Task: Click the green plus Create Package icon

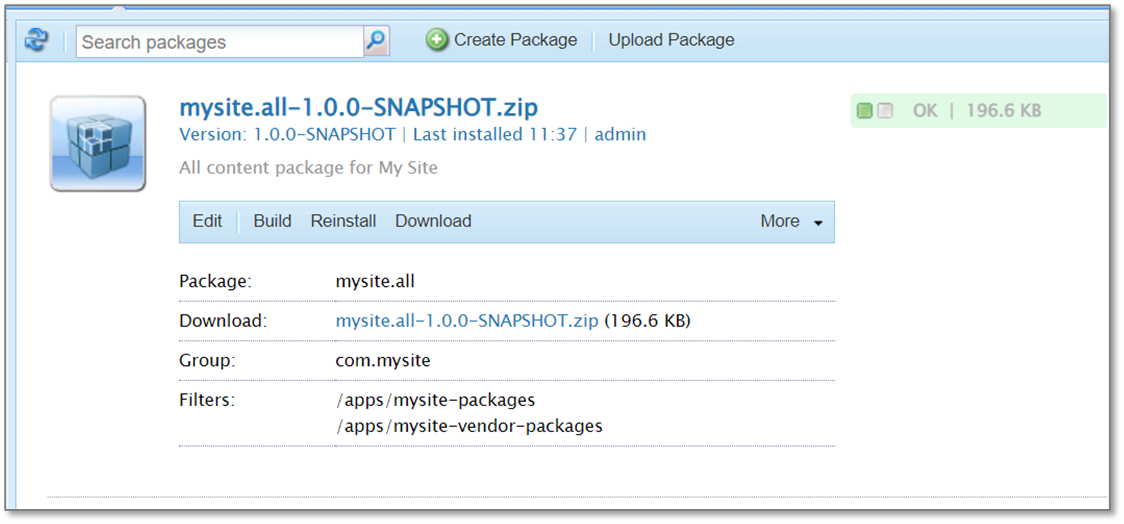Action: tap(437, 40)
